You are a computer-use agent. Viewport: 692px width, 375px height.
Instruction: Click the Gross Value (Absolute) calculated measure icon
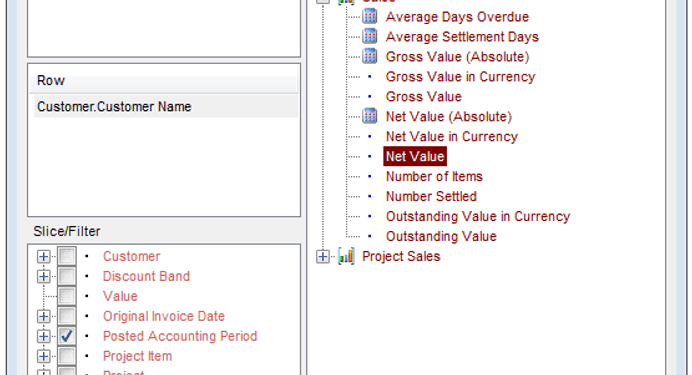pos(370,56)
